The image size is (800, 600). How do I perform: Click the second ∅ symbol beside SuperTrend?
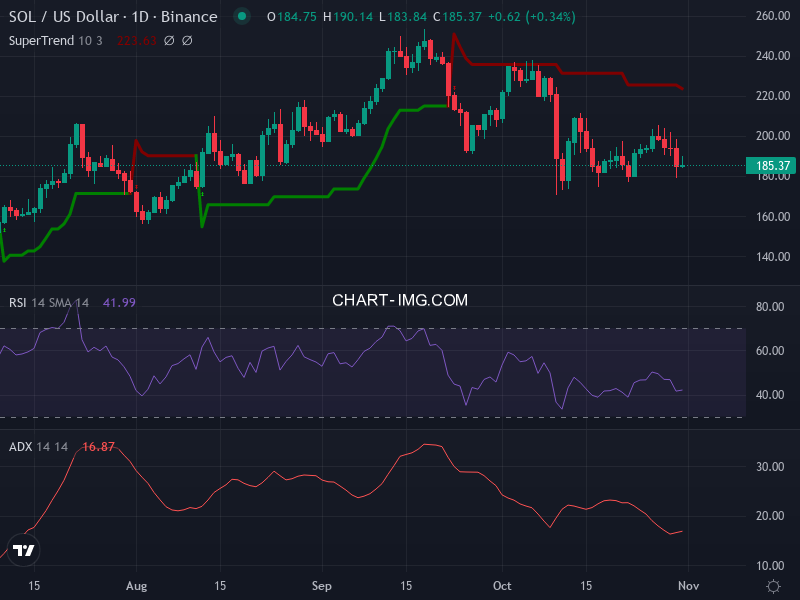(186, 40)
